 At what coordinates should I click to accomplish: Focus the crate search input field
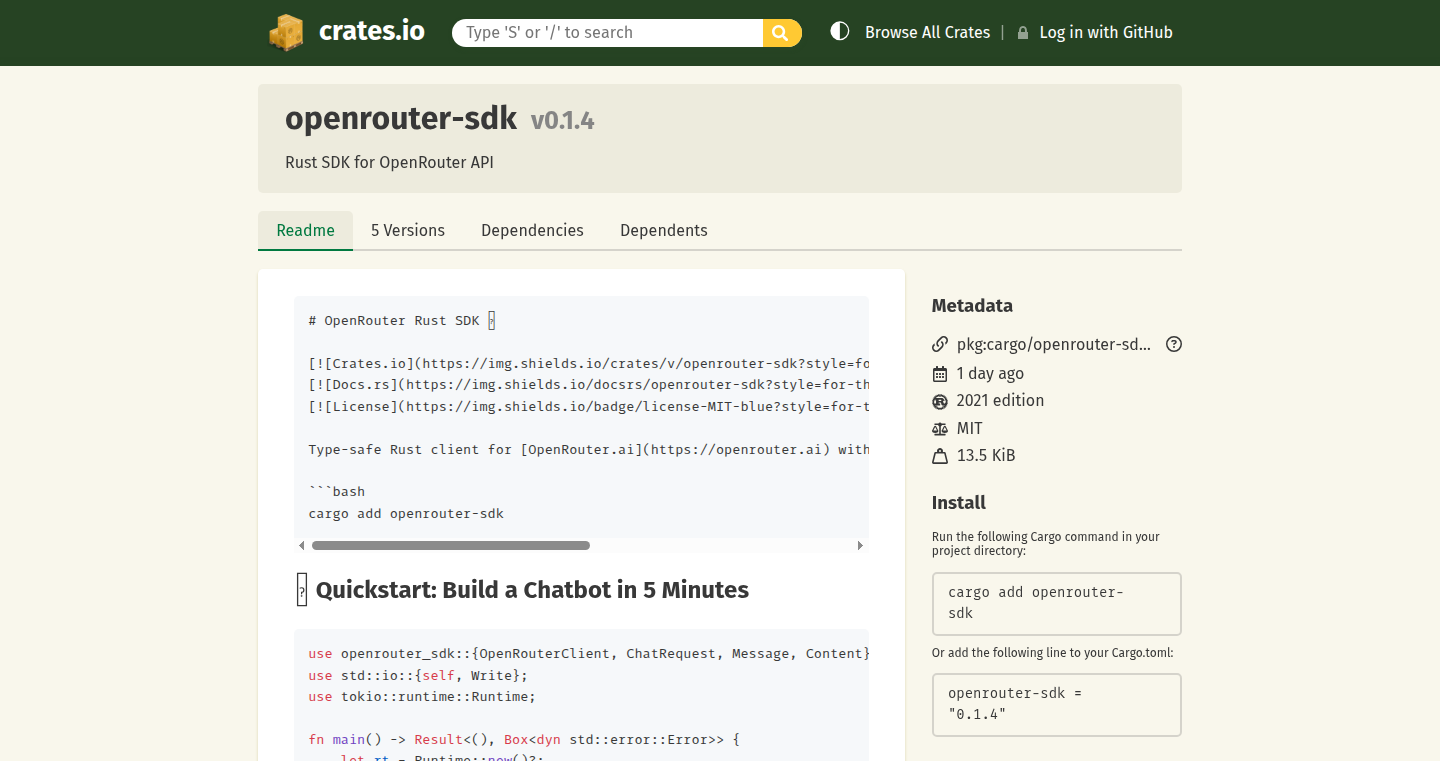pos(608,32)
